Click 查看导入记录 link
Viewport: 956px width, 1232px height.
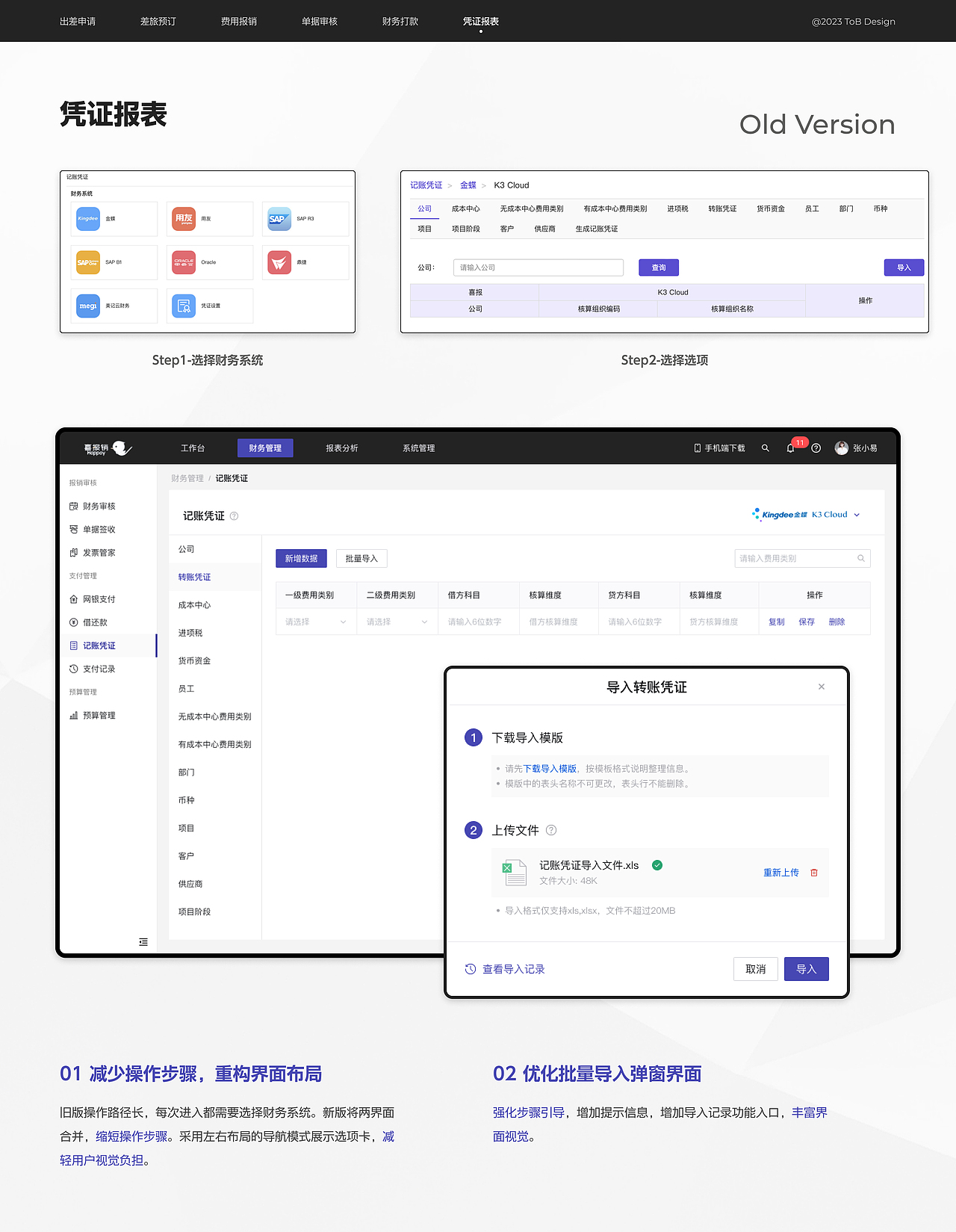(505, 969)
